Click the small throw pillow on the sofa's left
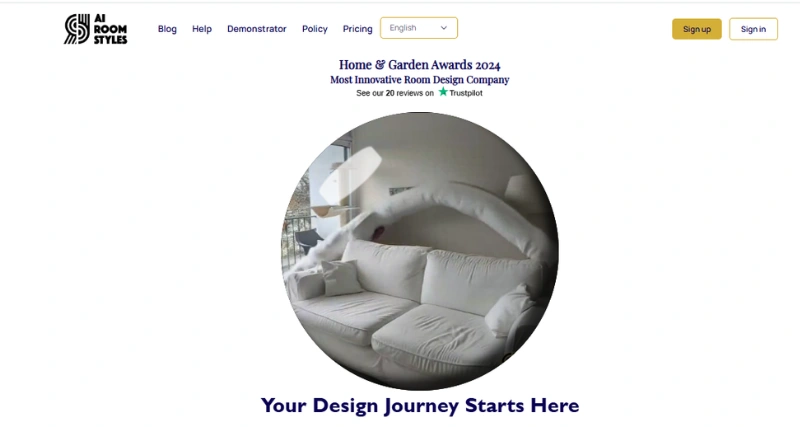This screenshot has height=427, width=800. point(341,277)
